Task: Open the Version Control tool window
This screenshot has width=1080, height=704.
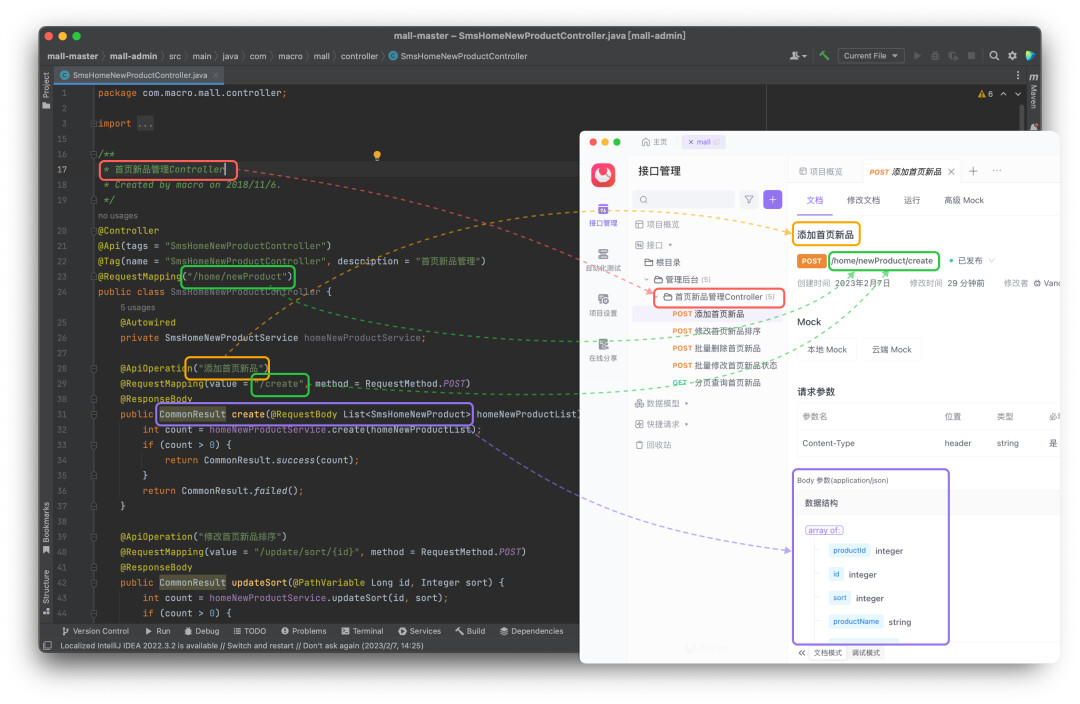Action: [96, 631]
